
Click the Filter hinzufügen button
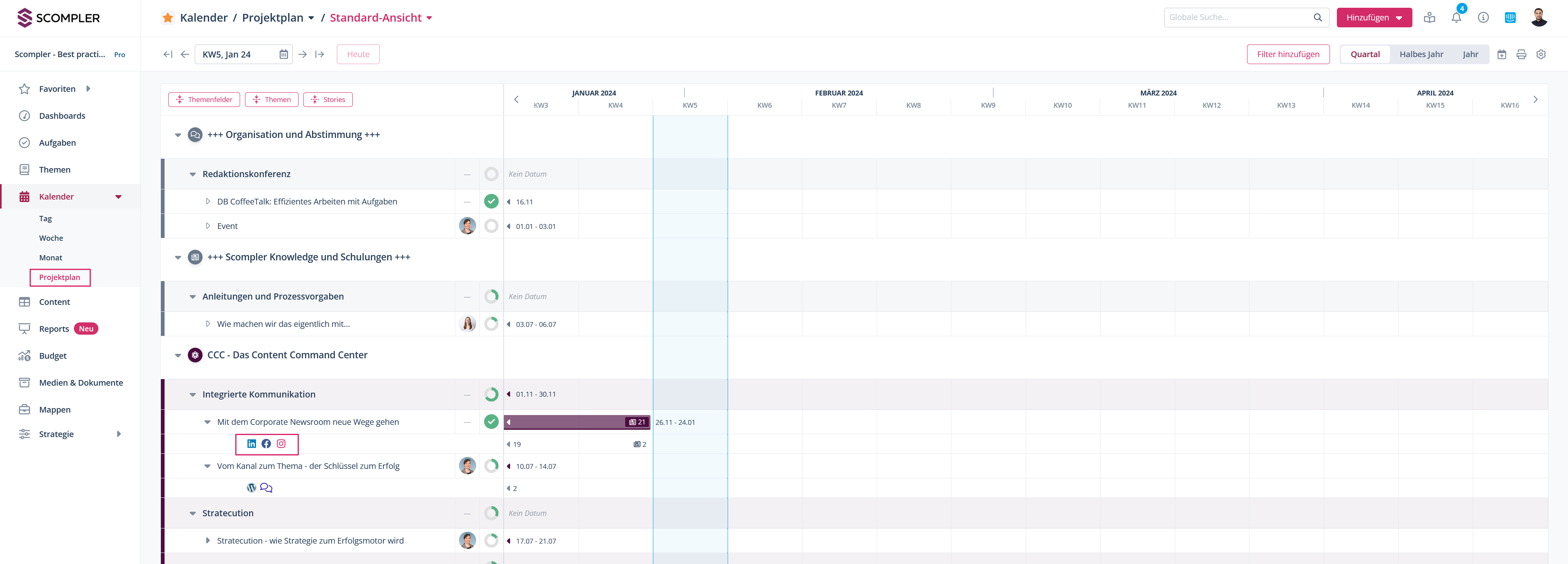[x=1288, y=54]
